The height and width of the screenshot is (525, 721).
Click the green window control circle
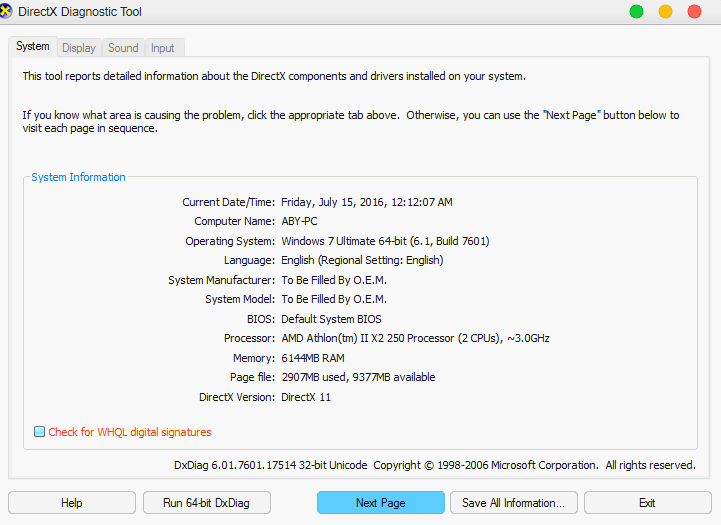[x=636, y=11]
